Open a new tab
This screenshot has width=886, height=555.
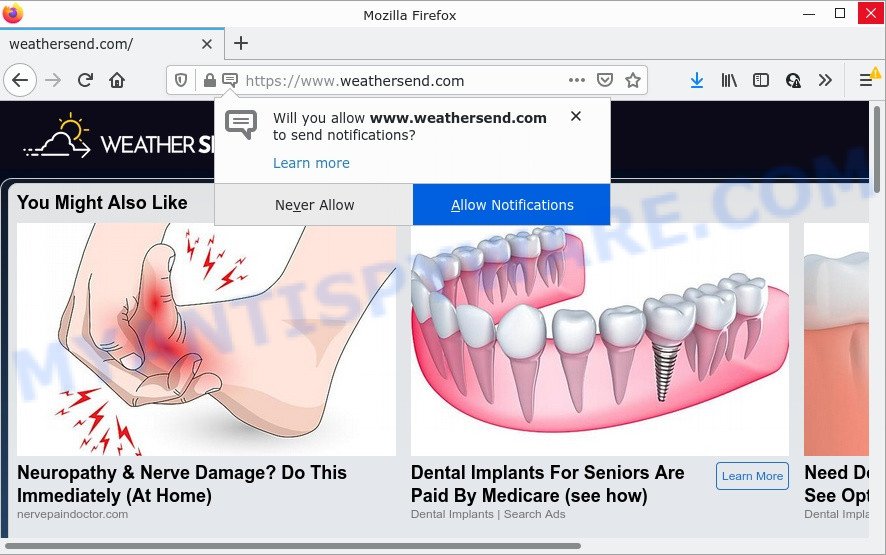tap(241, 43)
